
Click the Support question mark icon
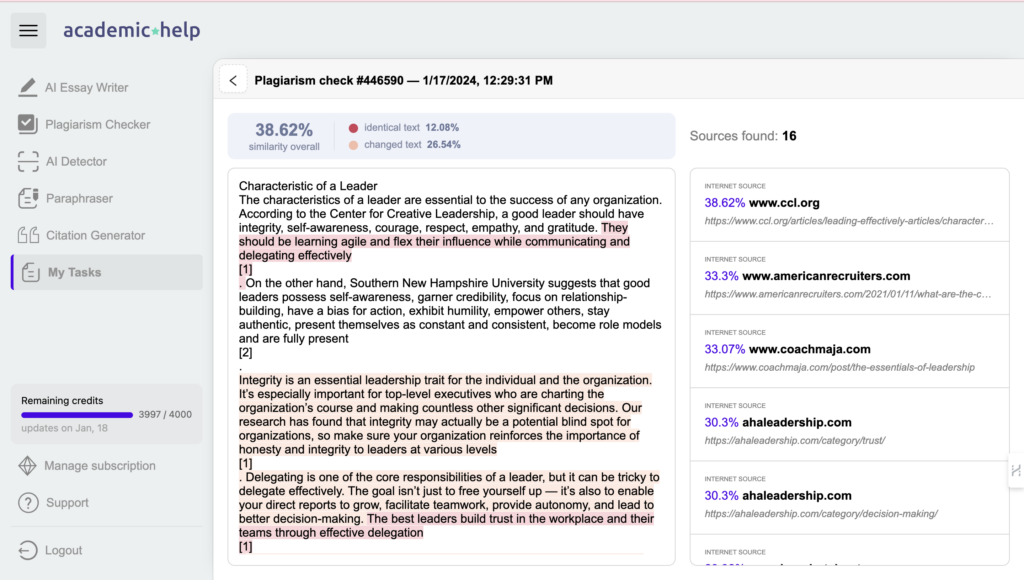point(27,502)
